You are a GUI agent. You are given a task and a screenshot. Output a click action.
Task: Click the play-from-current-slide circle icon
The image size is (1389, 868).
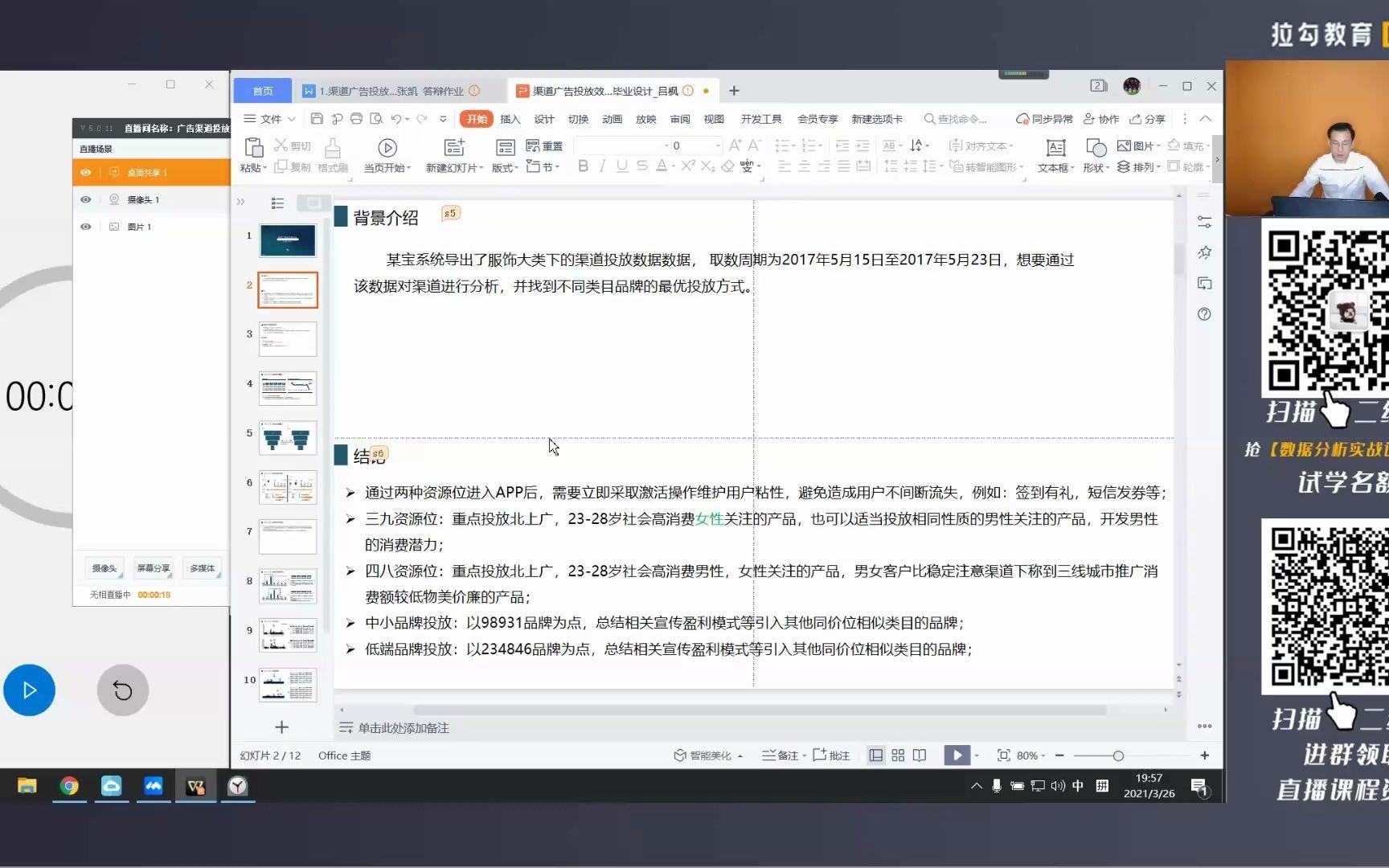point(387,148)
